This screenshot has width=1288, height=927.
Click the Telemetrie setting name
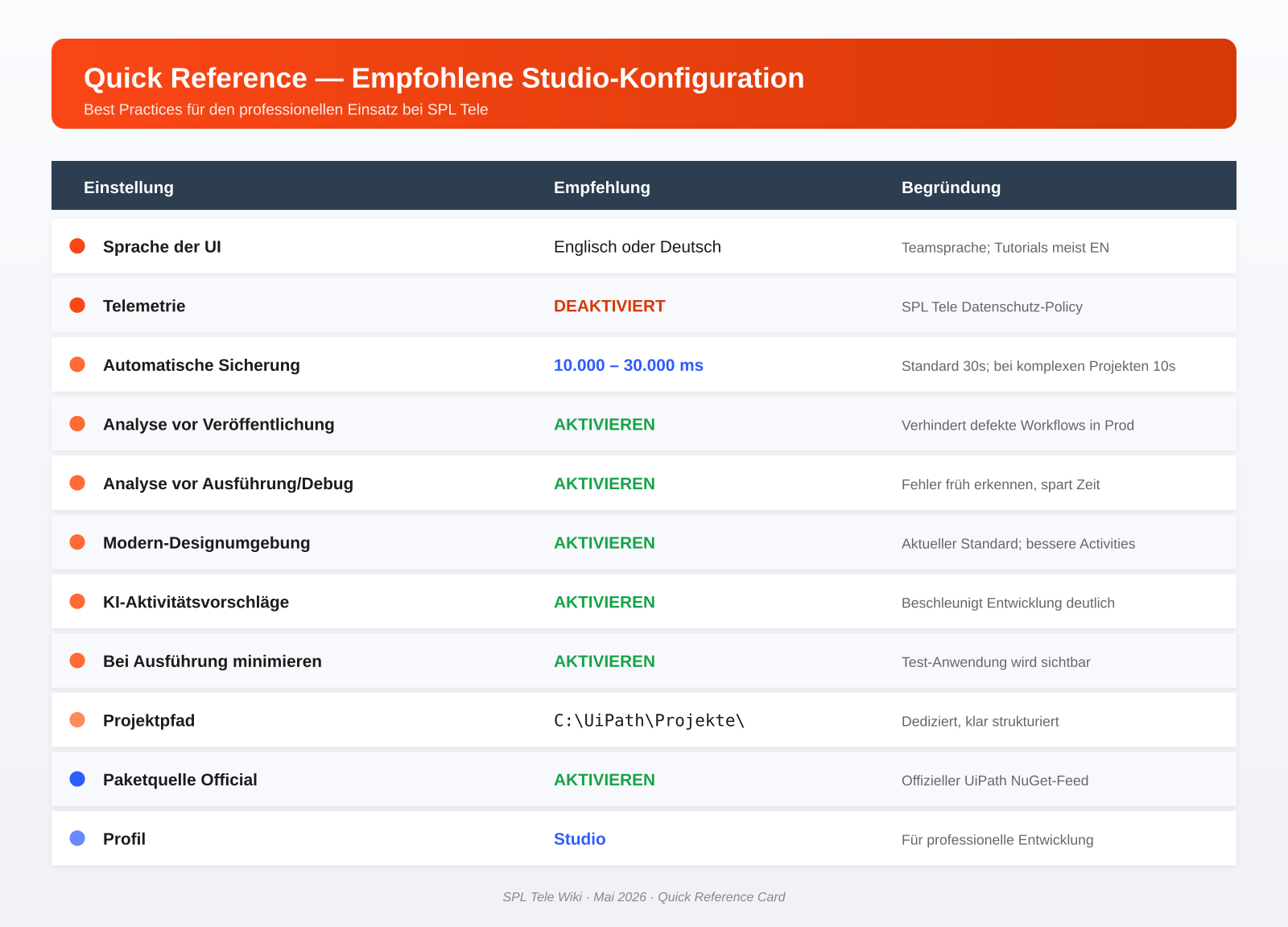click(x=144, y=306)
